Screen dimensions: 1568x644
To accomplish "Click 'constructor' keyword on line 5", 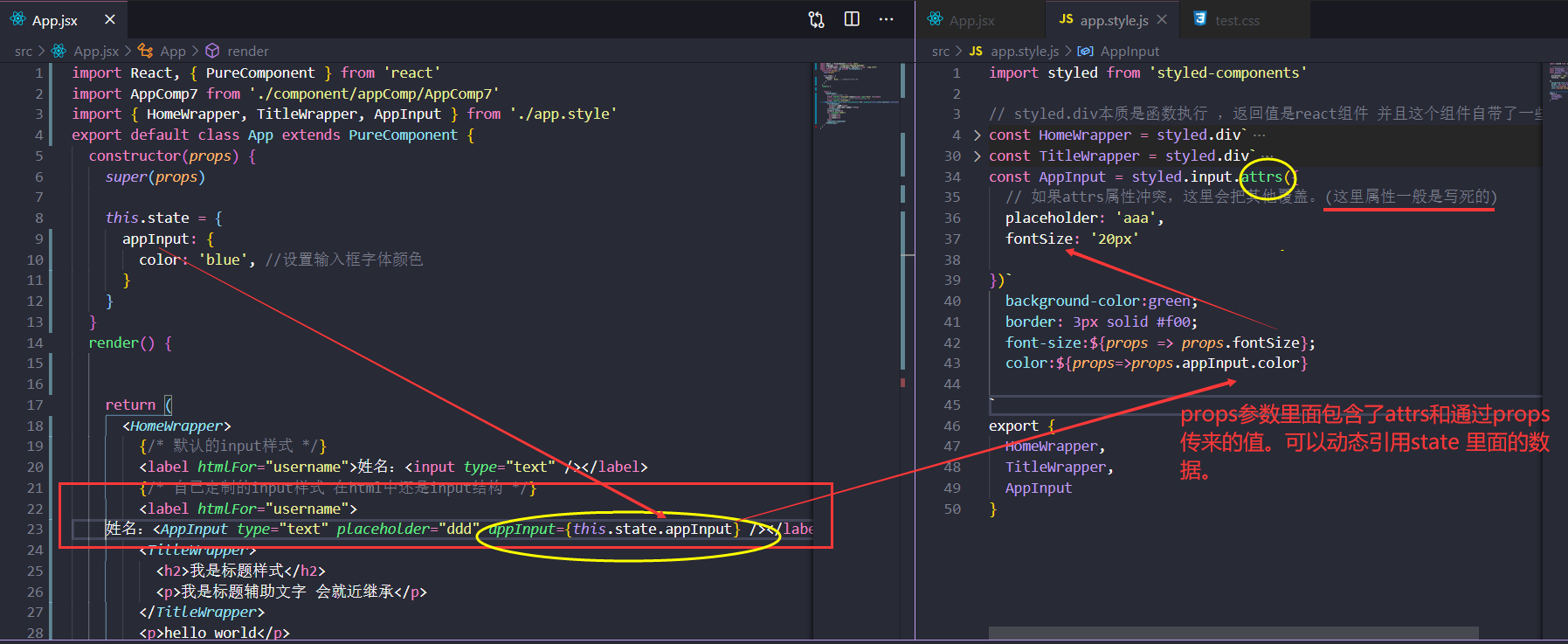I will pos(135,156).
